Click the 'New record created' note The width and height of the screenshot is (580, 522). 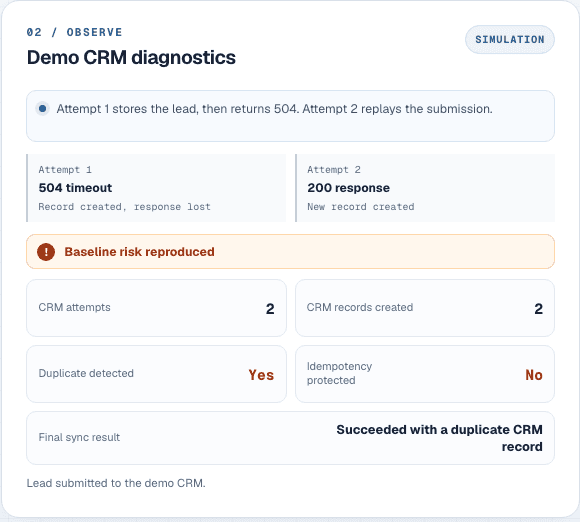point(361,207)
